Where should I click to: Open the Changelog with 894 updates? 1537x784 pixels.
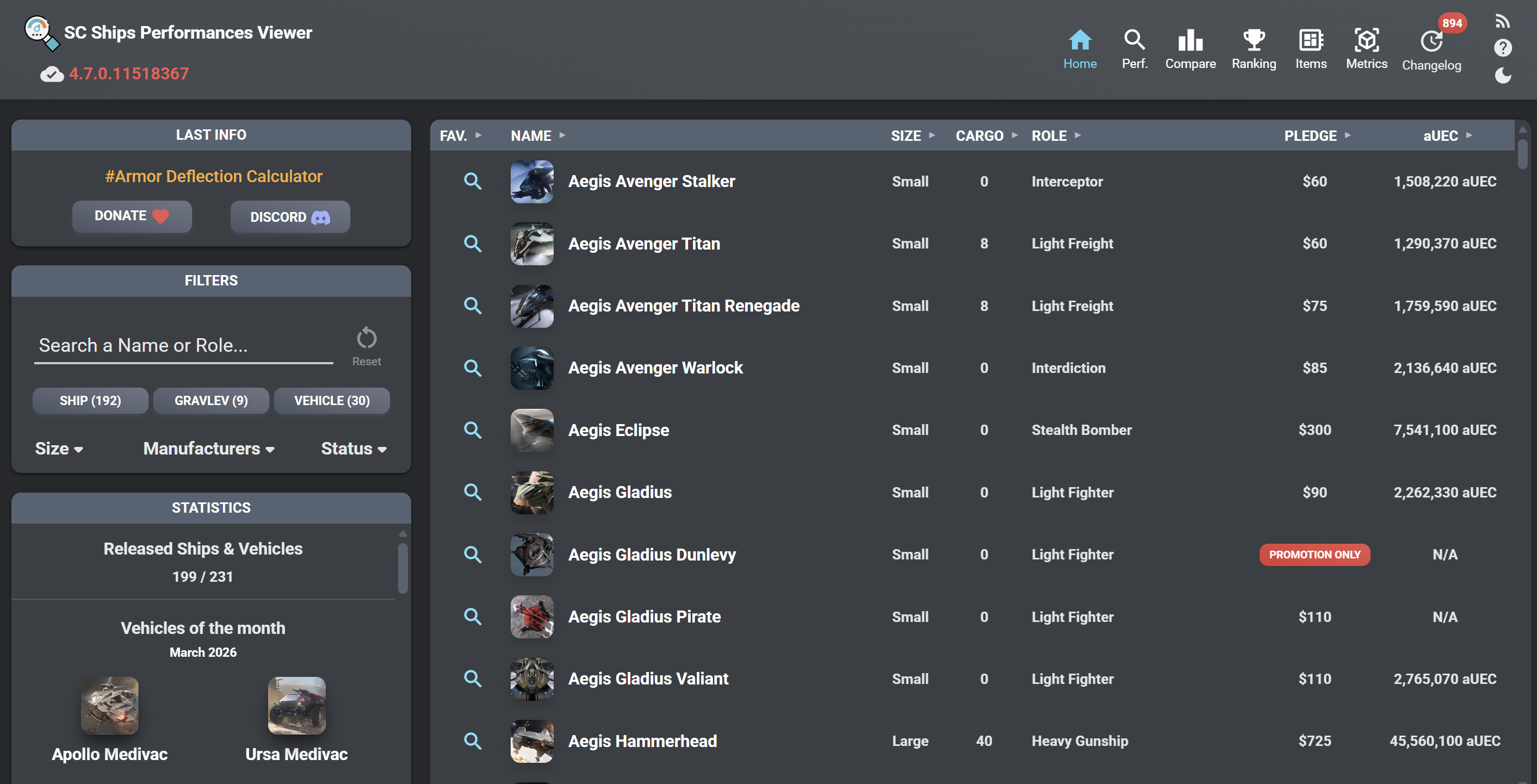(1432, 48)
